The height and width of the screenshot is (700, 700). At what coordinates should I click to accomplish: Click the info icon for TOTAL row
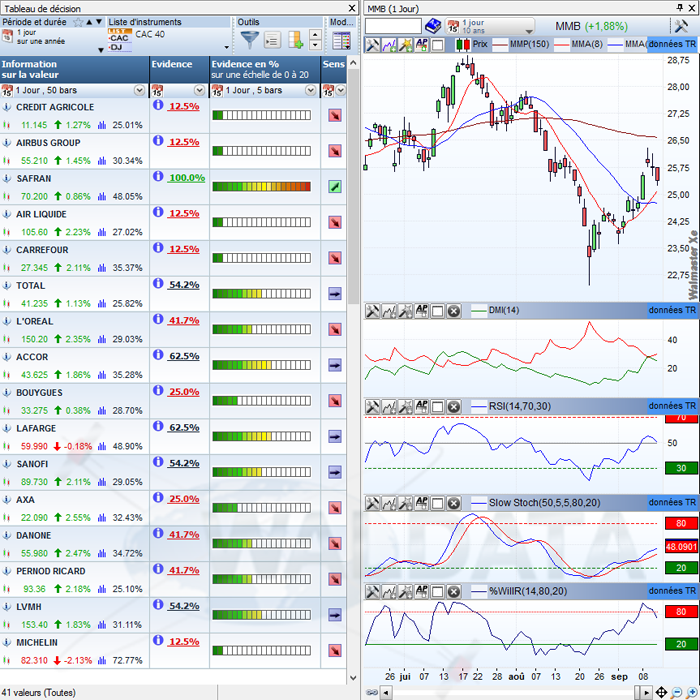158,283
